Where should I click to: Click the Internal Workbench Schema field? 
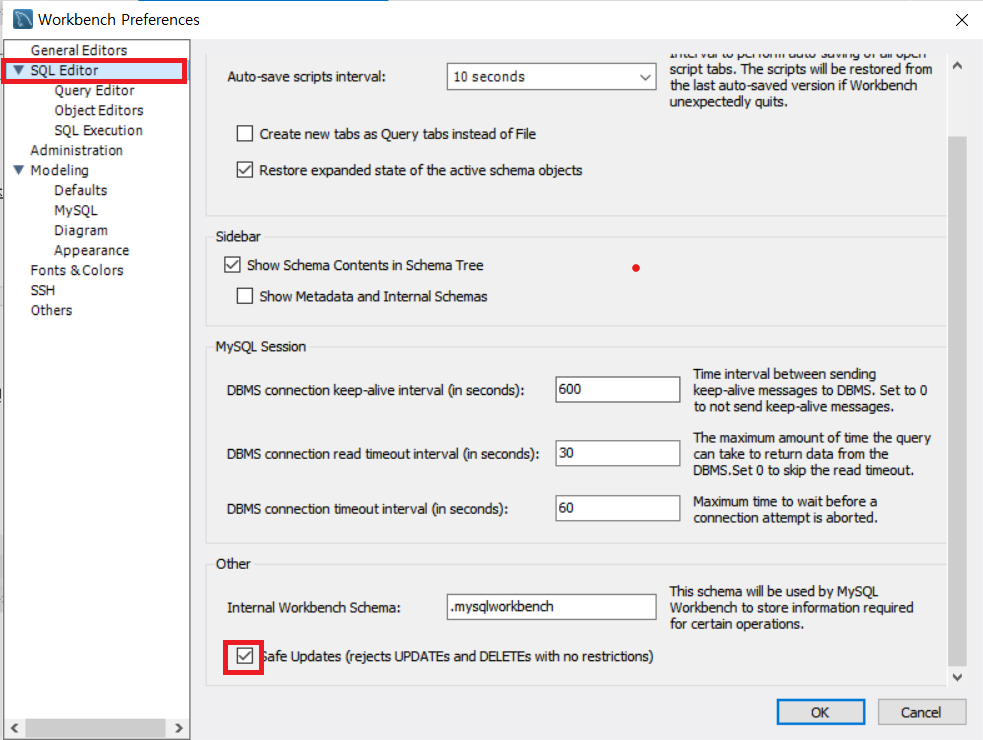551,607
